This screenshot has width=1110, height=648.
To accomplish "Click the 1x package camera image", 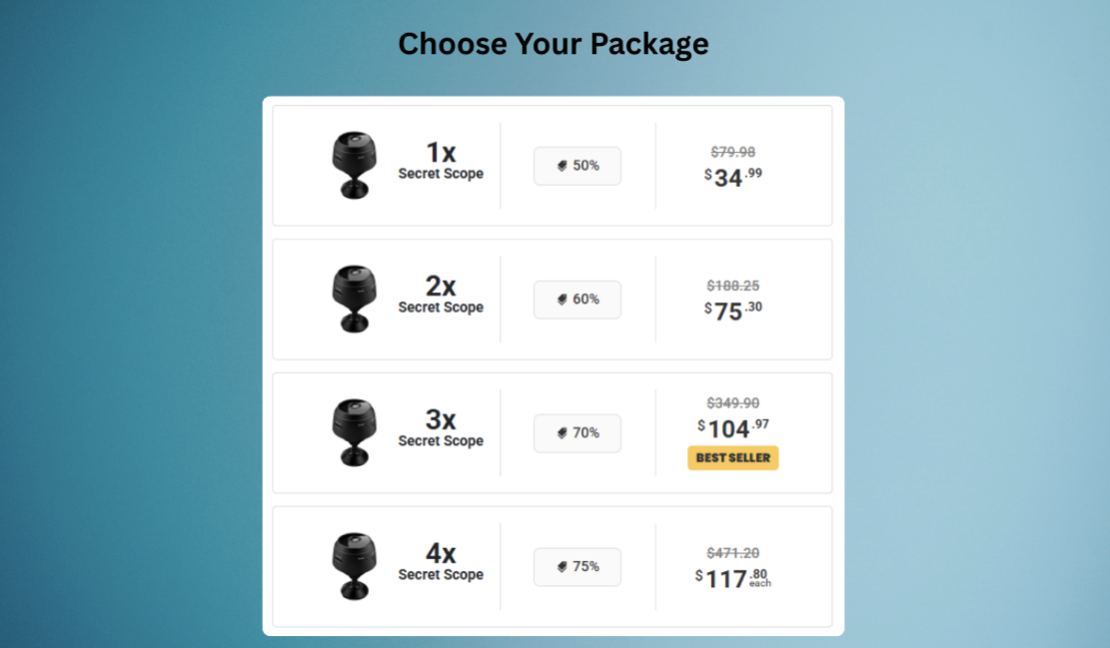I will [x=354, y=165].
